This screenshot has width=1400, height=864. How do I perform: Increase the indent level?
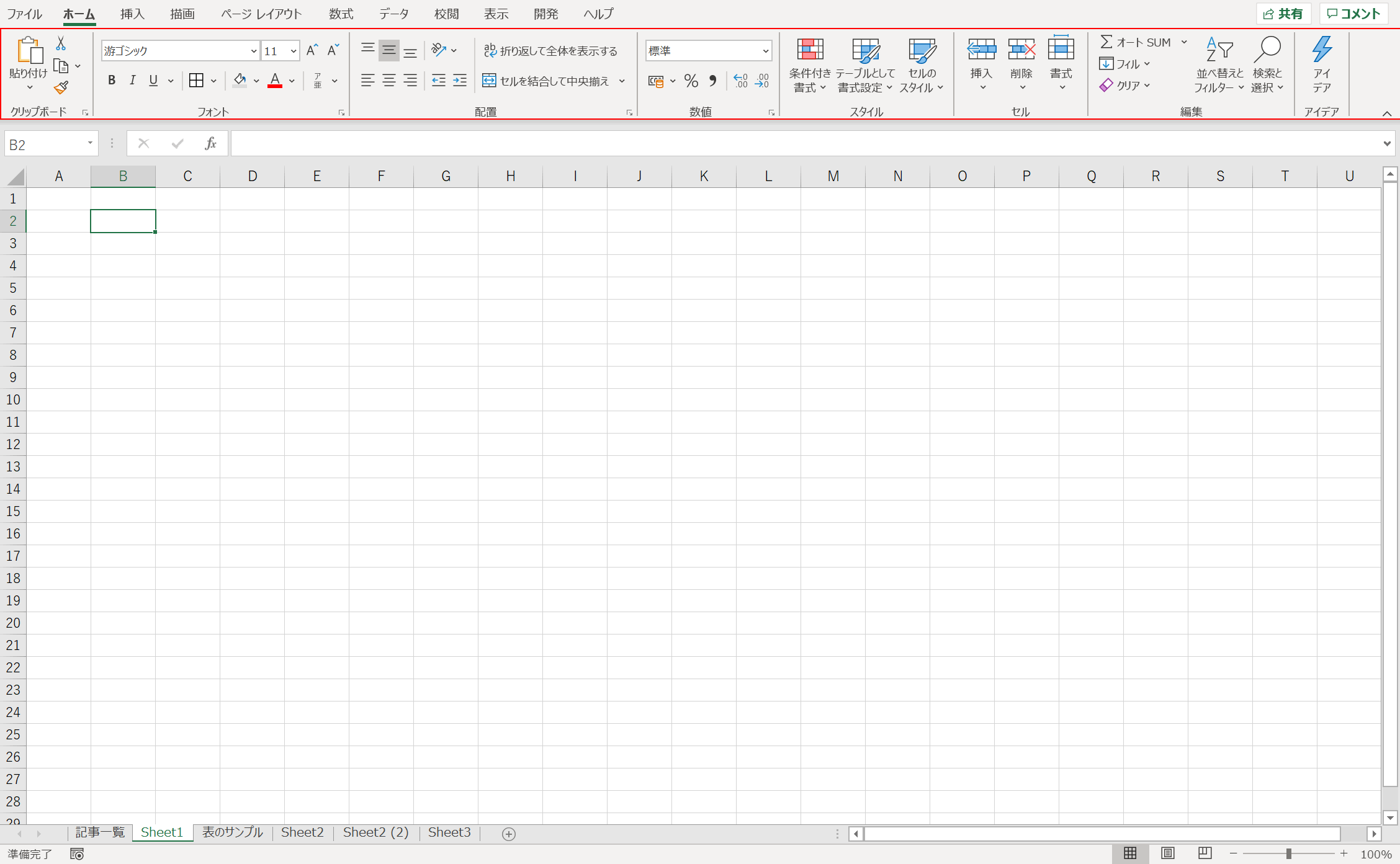pyautogui.click(x=460, y=81)
